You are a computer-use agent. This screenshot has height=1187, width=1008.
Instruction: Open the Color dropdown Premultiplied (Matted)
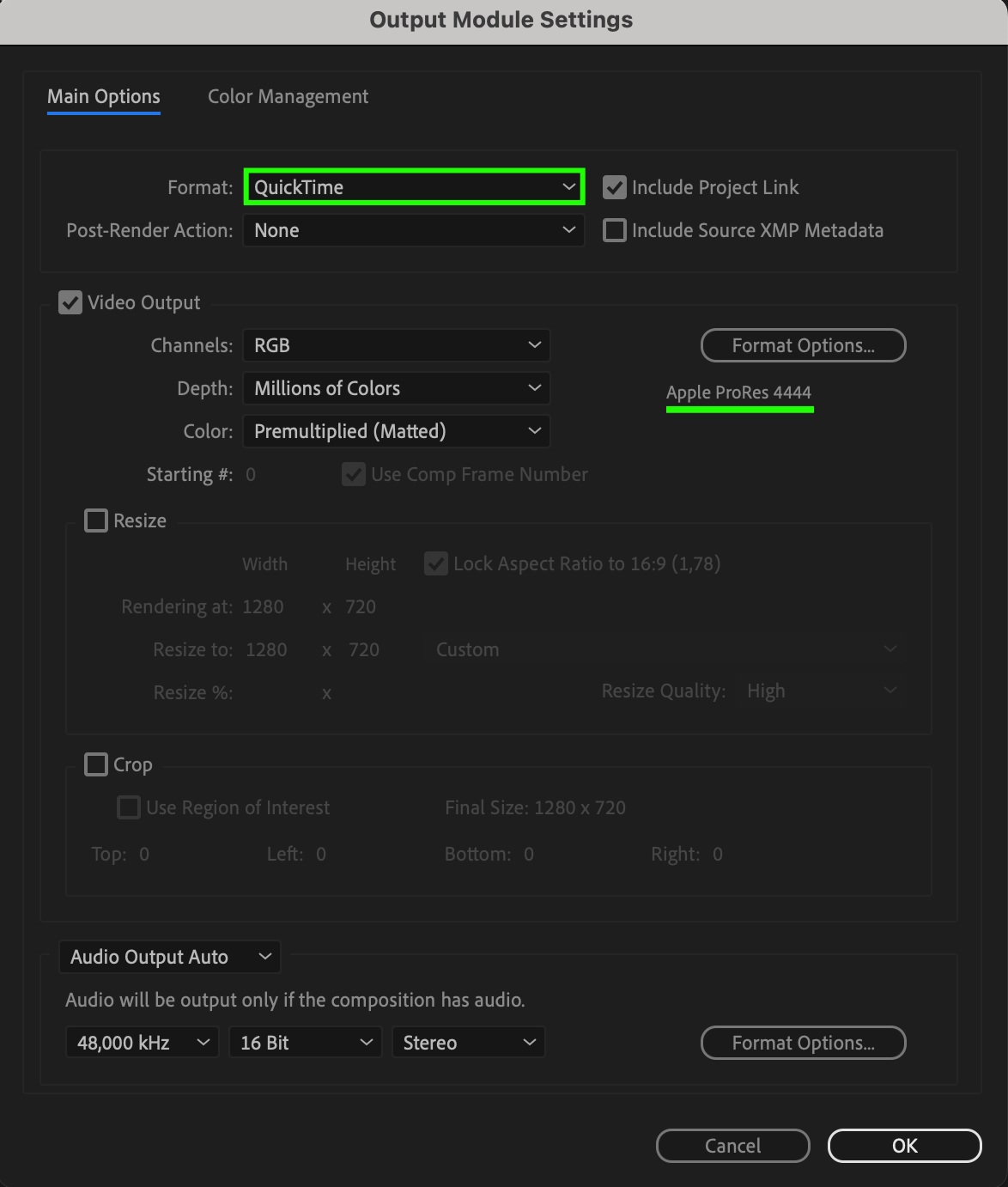coord(397,431)
